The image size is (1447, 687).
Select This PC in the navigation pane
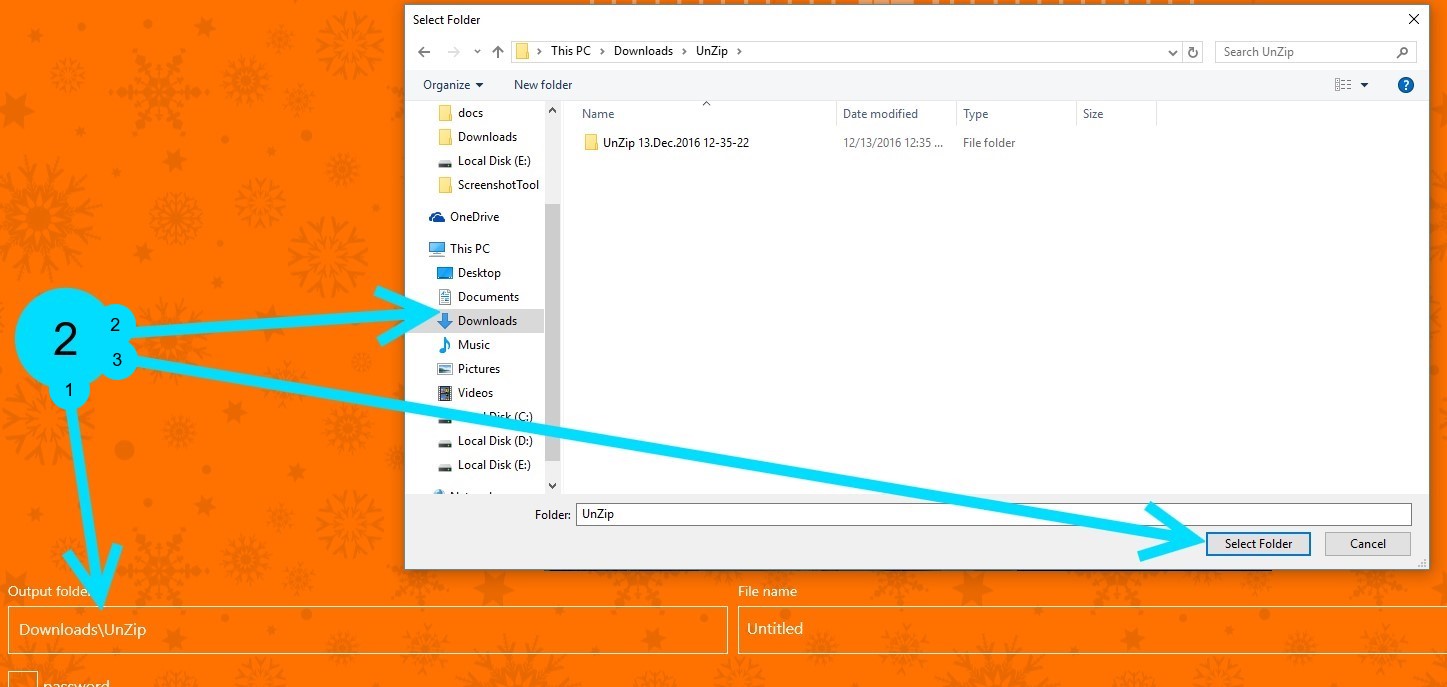[x=469, y=249]
